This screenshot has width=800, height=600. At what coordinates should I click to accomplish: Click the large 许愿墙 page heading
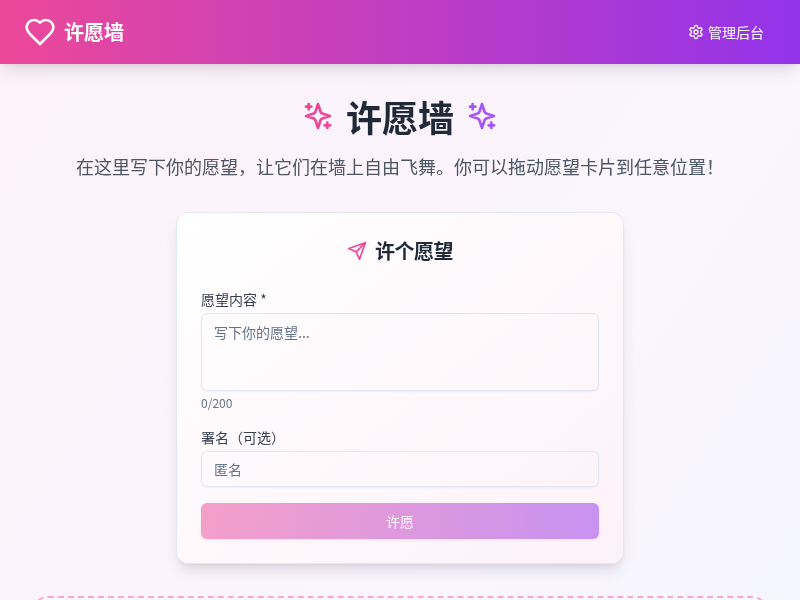[400, 117]
